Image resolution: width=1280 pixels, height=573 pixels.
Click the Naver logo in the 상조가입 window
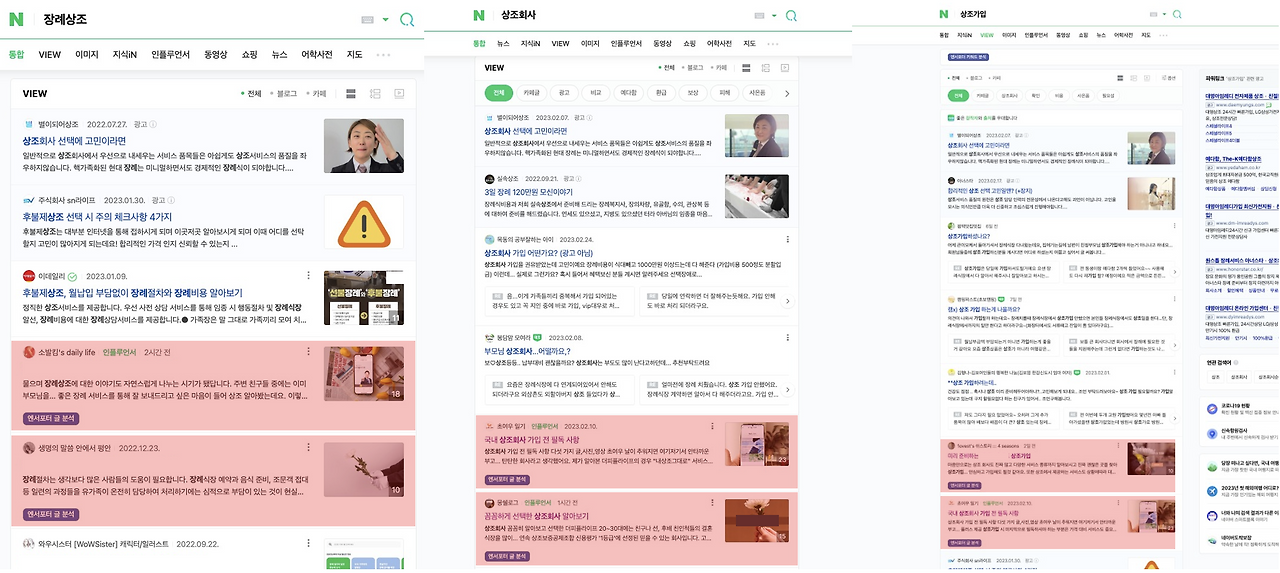click(x=943, y=14)
